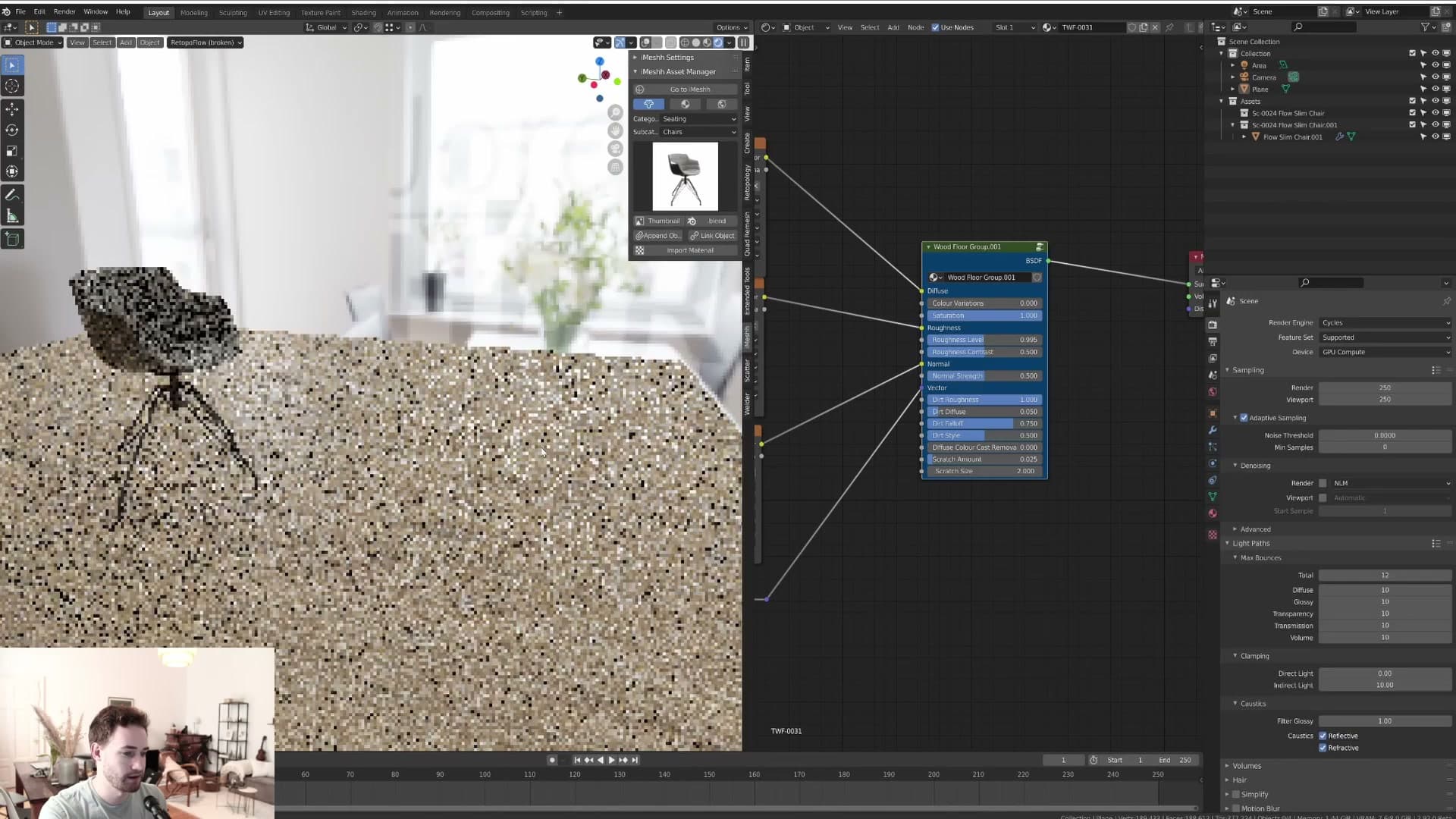Open the Render menu
Screen dimensions: 1456x819
[x=64, y=12]
